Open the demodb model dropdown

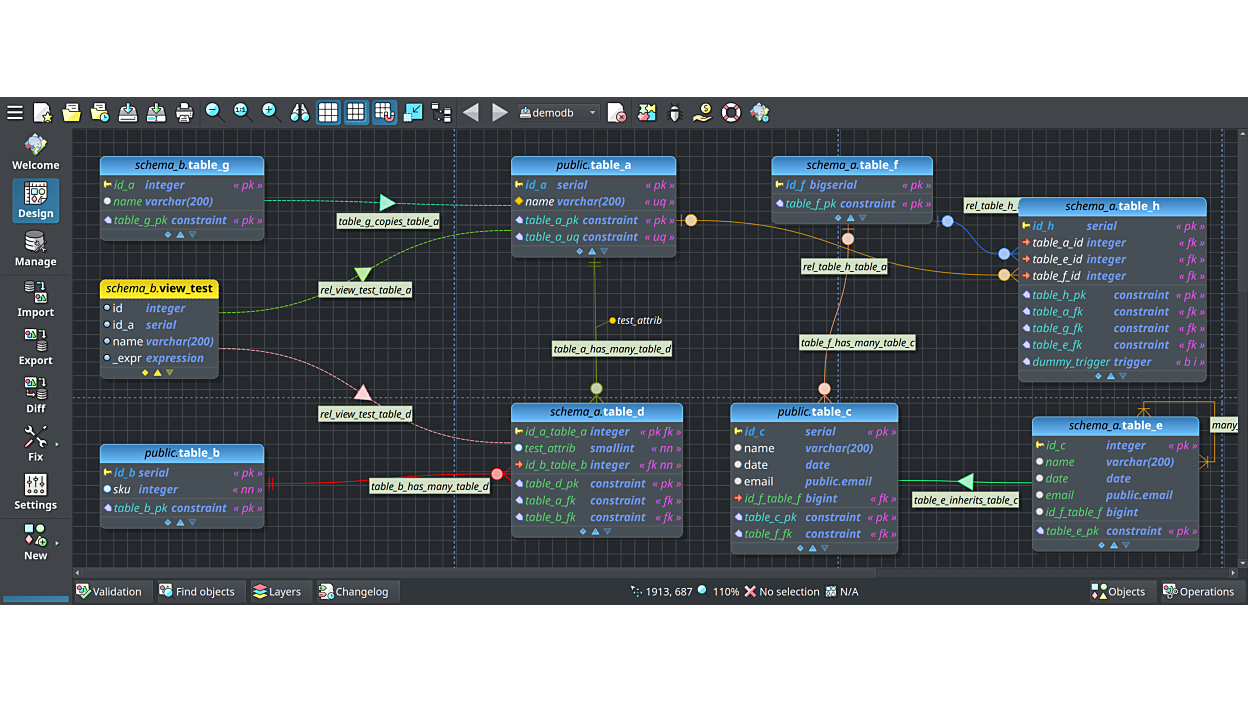558,113
